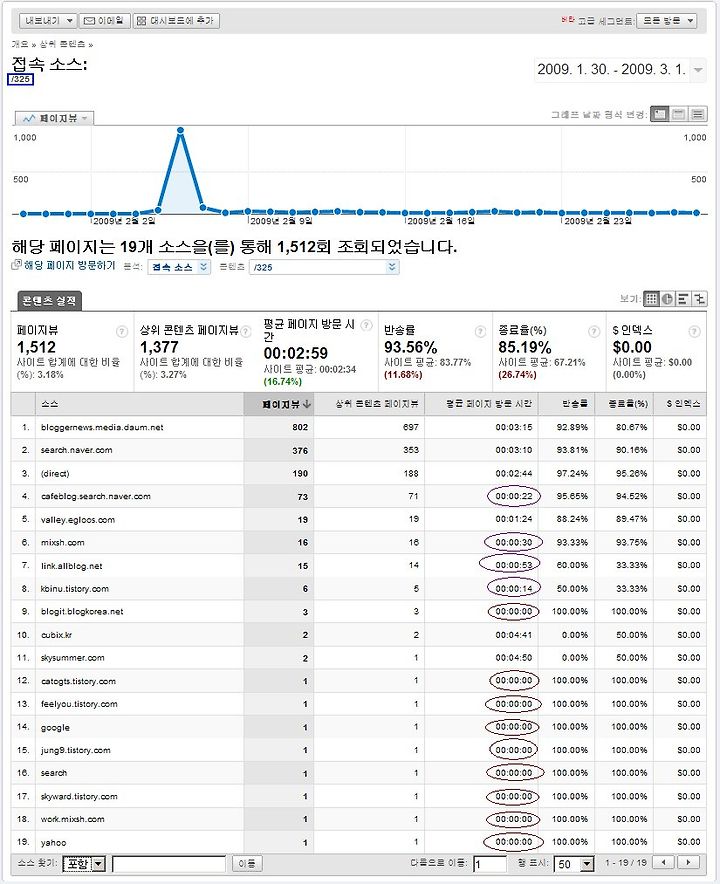
Task: Click blogit.blogkorea.net source row
Action: [x=359, y=612]
